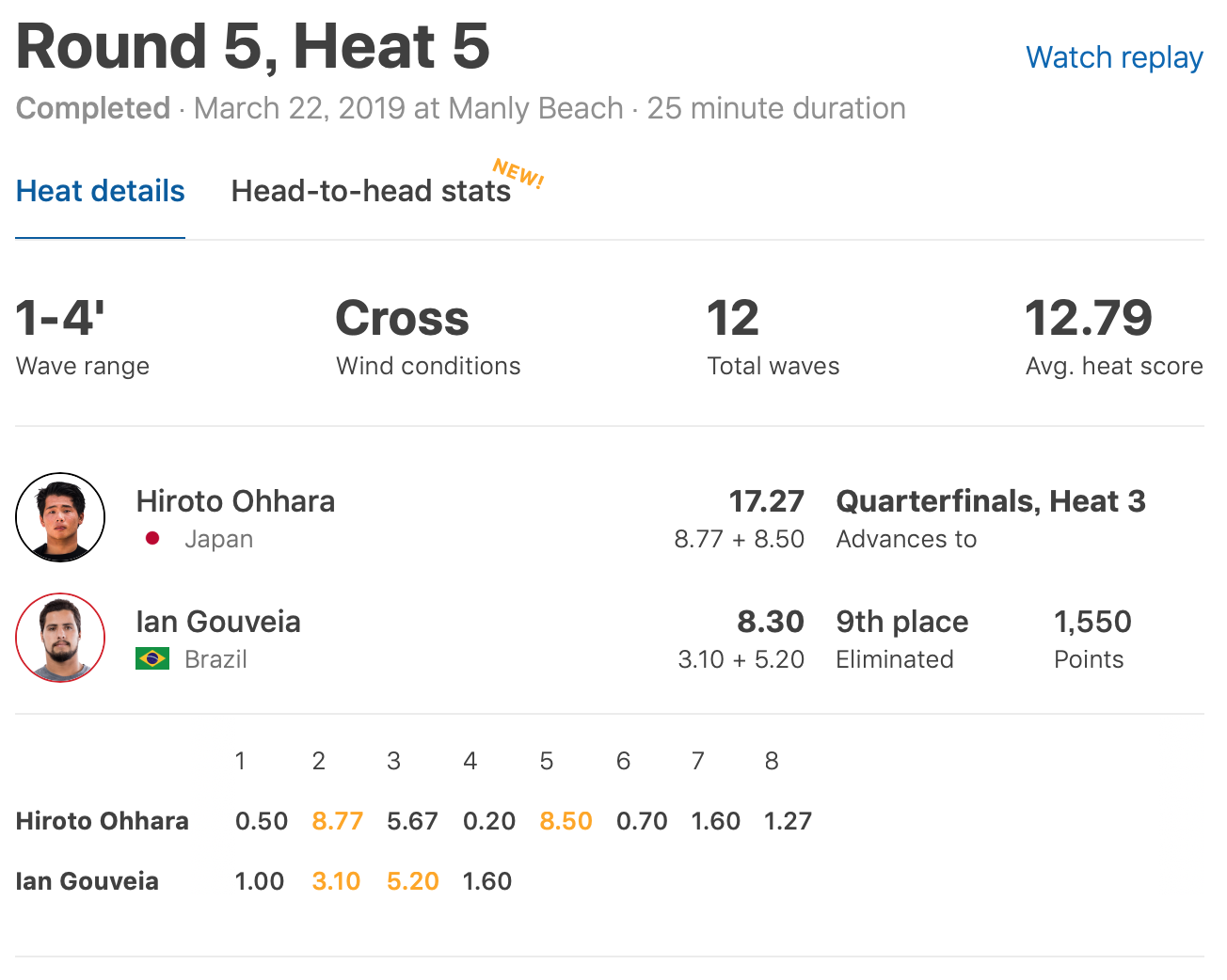Click Gouveia's 3.10 wave score
This screenshot has height=980, width=1227.
point(336,881)
